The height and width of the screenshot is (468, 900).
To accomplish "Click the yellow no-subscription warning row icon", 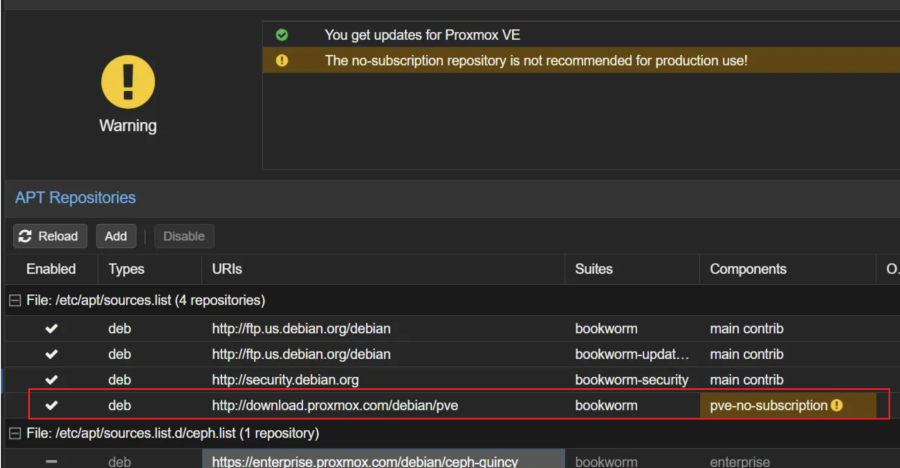I will pos(282,61).
